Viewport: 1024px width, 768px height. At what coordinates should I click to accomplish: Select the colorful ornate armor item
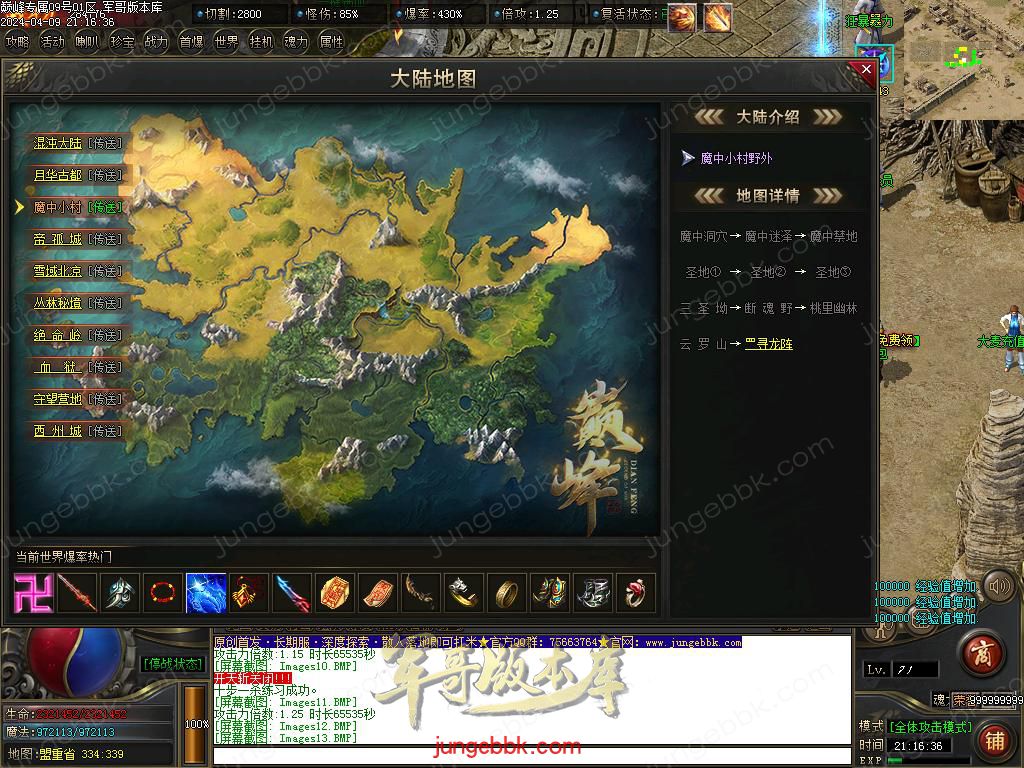pos(550,593)
